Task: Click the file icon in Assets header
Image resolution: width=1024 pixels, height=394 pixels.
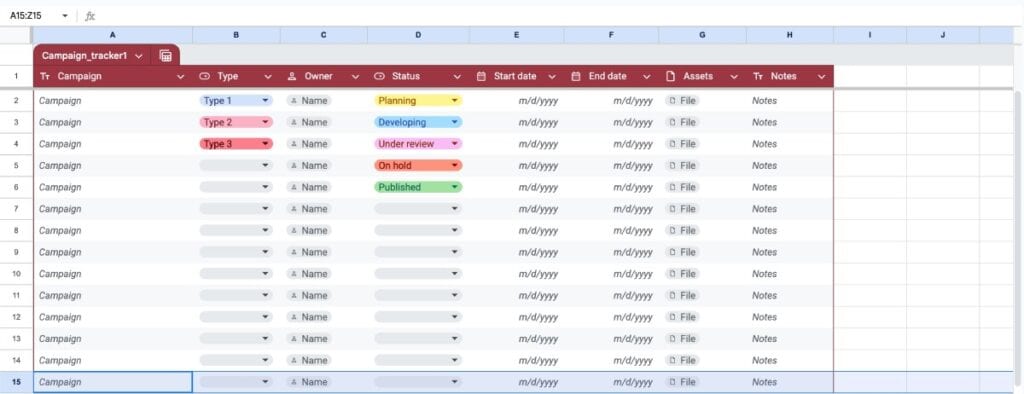Action: click(x=671, y=76)
